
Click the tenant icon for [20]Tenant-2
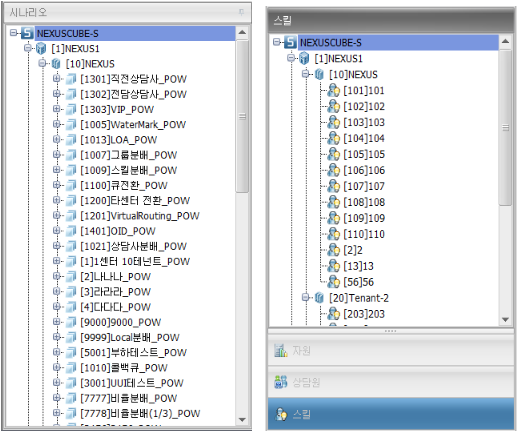319,298
